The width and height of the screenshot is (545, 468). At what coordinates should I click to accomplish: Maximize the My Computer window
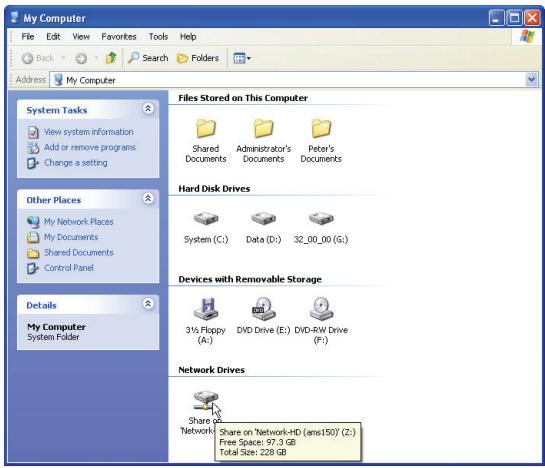(514, 18)
